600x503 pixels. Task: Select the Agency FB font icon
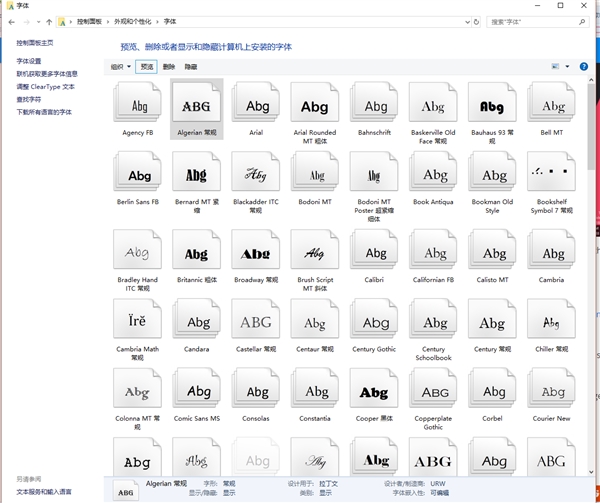click(137, 103)
